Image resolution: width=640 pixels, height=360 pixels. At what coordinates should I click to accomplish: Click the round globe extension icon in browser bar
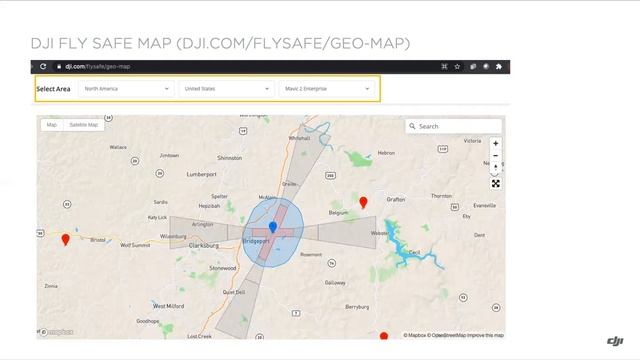[x=486, y=67]
